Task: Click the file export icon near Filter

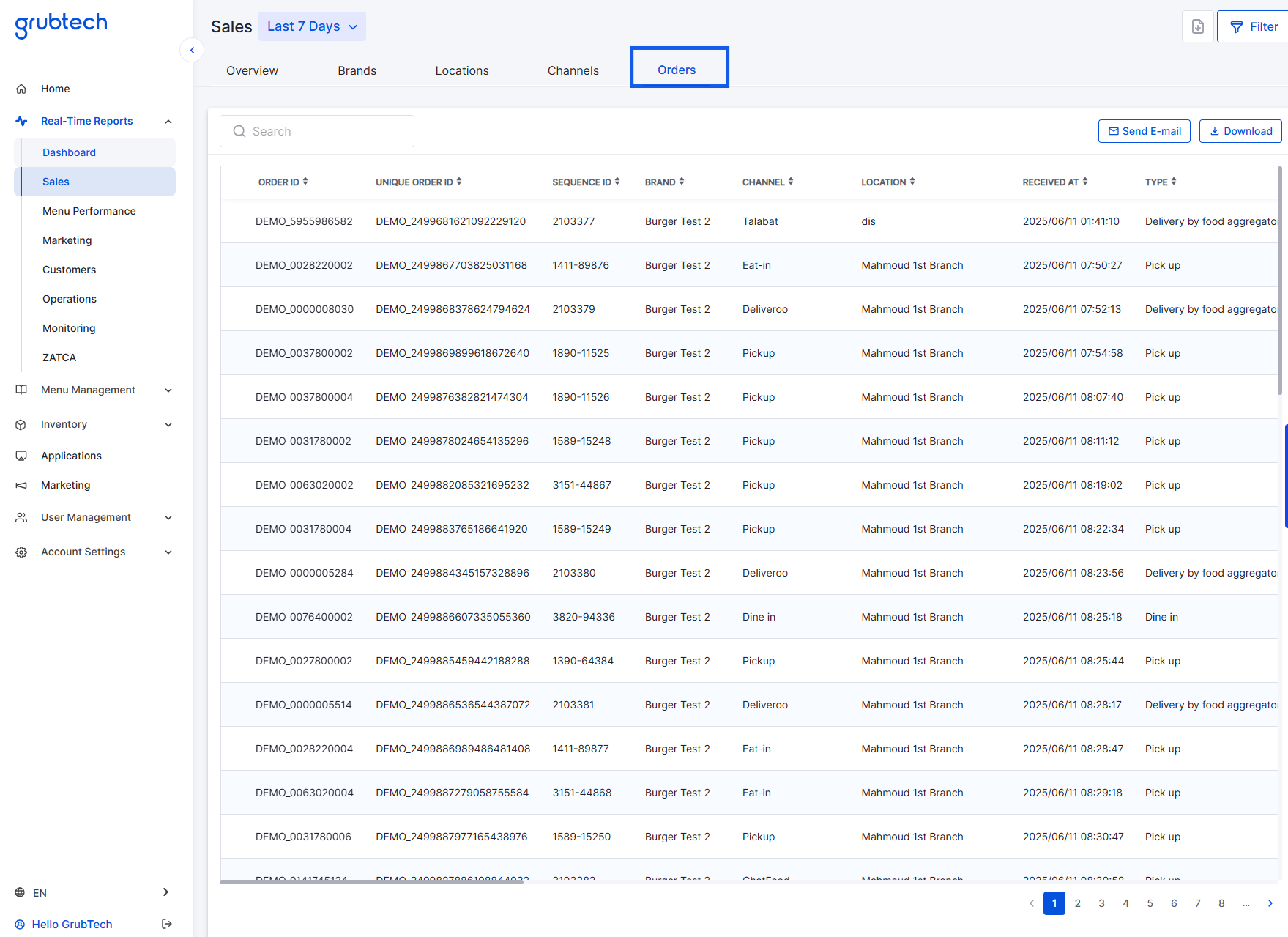Action: tap(1198, 26)
